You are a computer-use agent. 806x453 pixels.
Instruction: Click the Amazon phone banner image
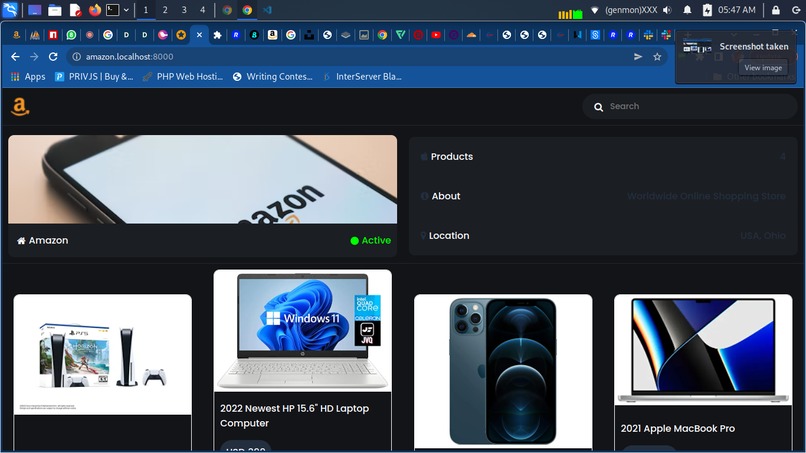click(x=203, y=179)
